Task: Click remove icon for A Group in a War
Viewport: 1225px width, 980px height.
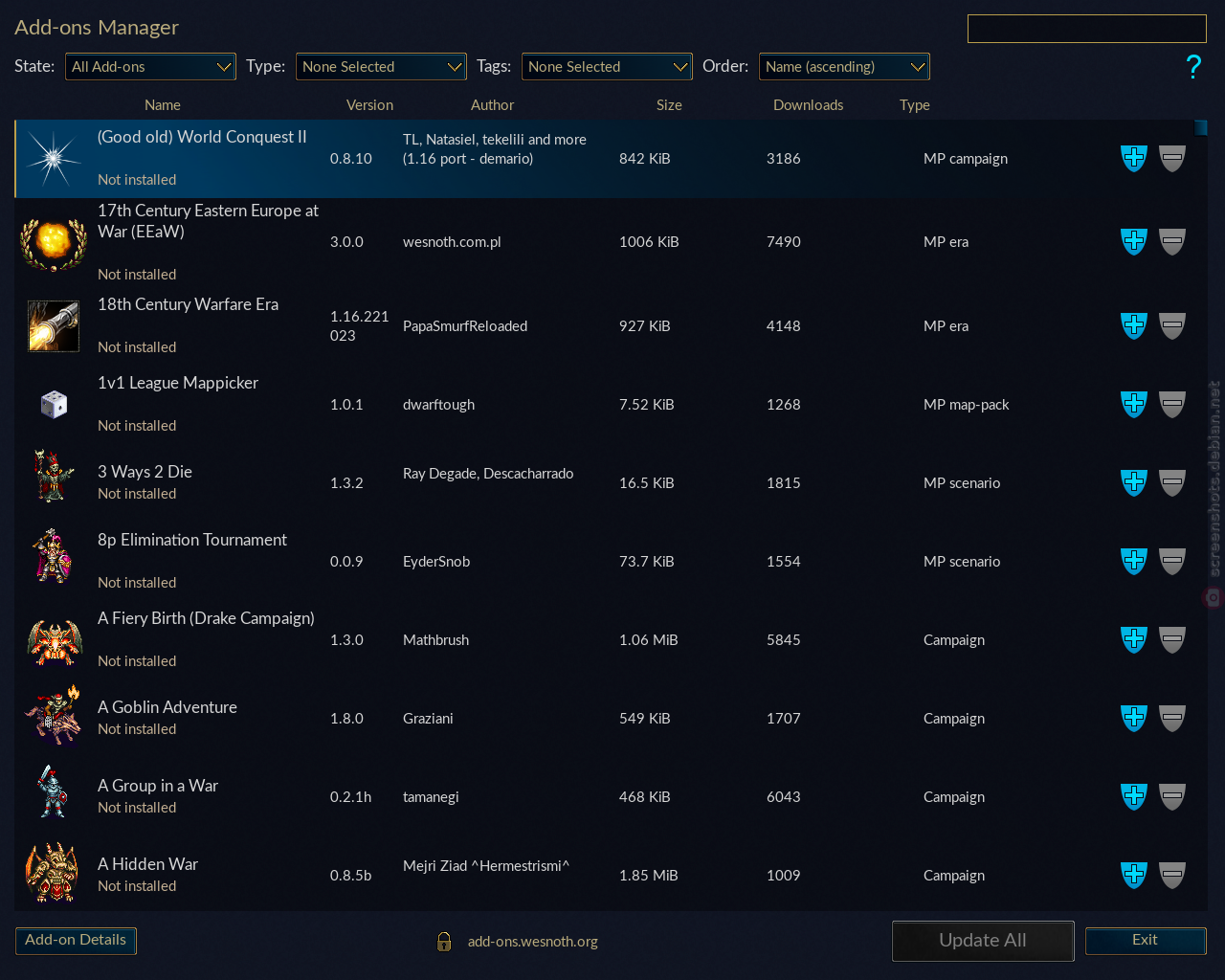Action: pyautogui.click(x=1172, y=797)
